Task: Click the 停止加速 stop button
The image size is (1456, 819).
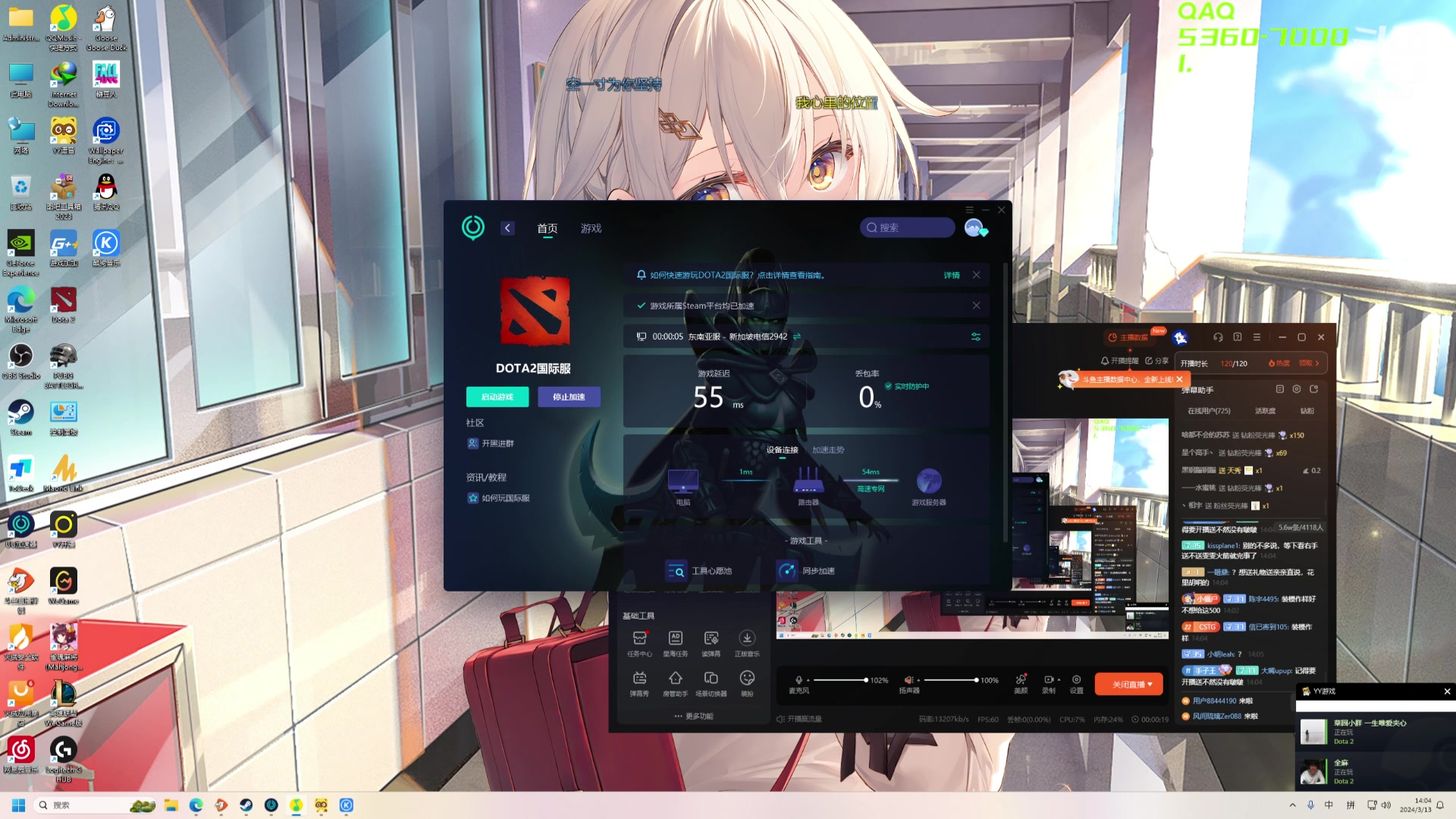Action: coord(569,397)
